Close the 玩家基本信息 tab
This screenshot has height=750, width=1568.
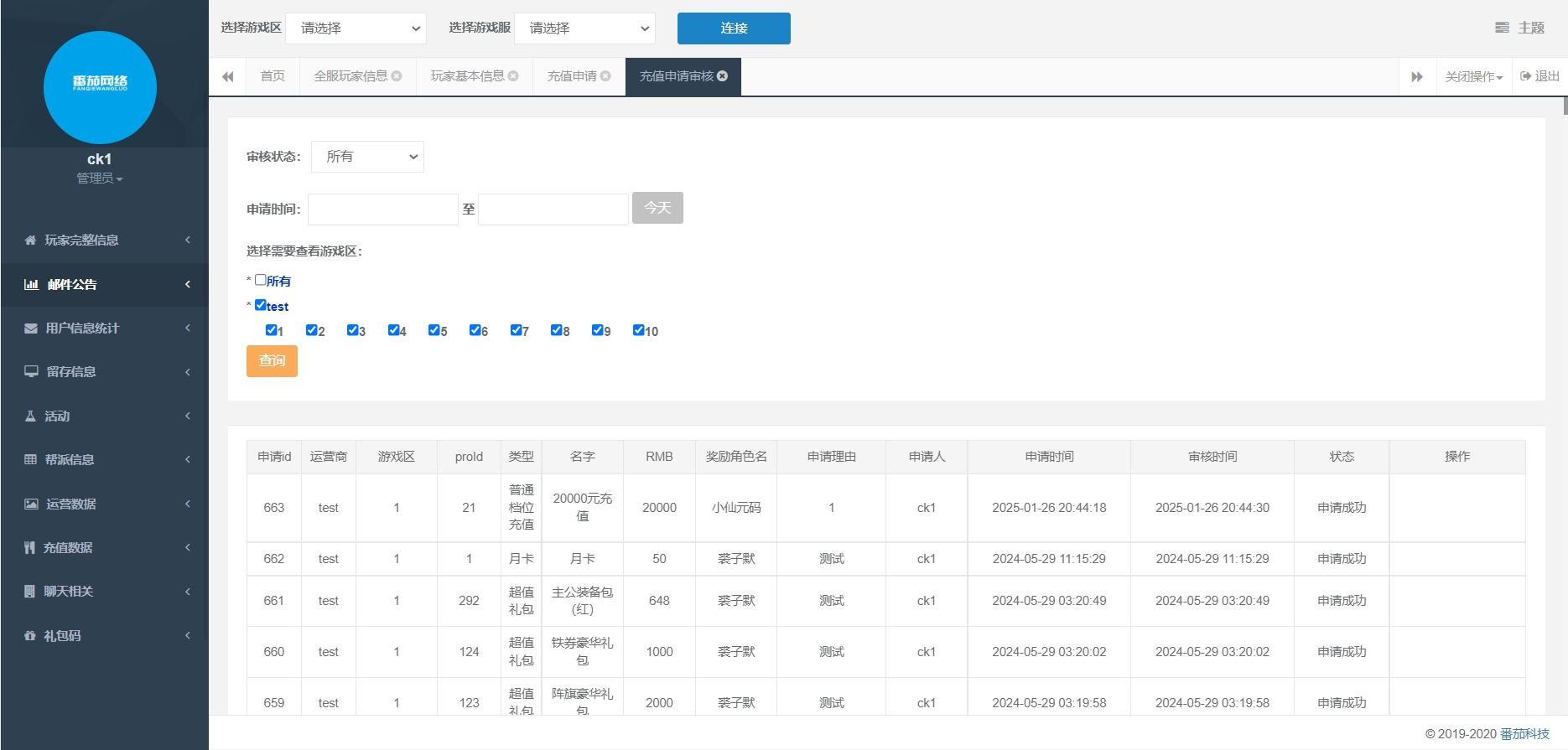[513, 75]
